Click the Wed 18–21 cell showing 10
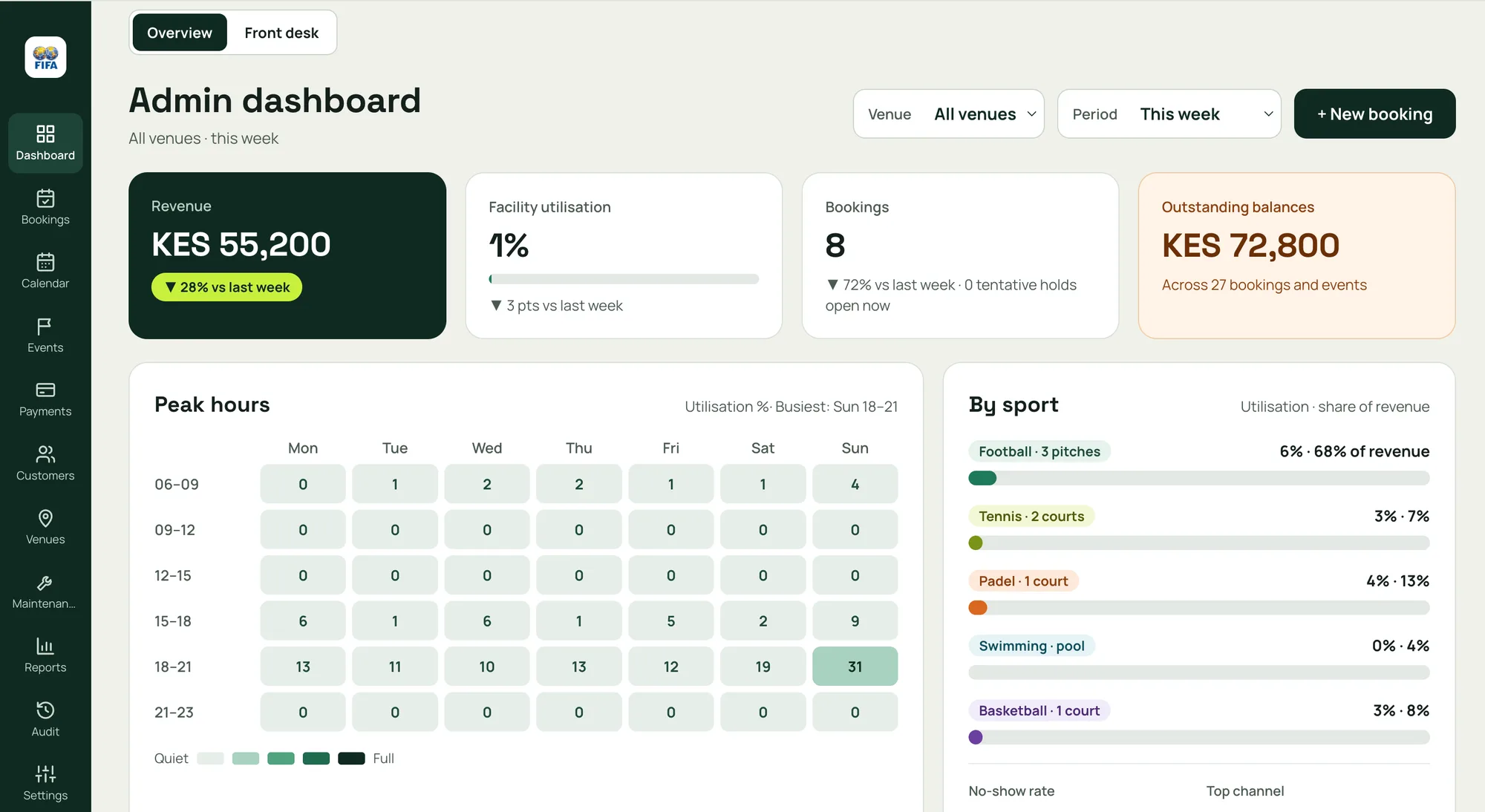This screenshot has width=1485, height=812. click(x=486, y=667)
